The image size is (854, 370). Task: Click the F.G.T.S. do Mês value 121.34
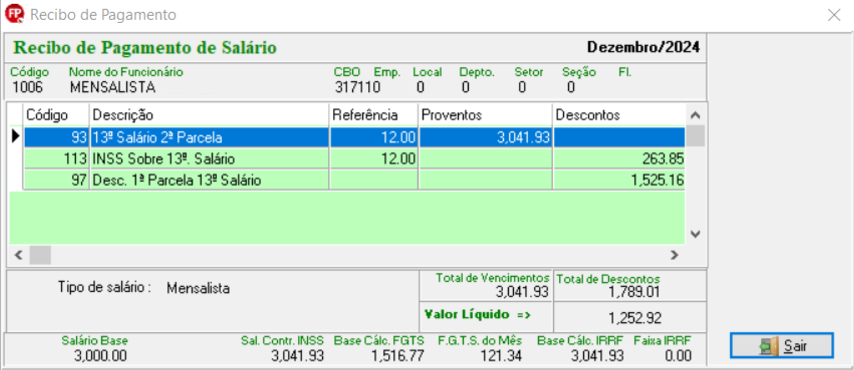click(501, 356)
